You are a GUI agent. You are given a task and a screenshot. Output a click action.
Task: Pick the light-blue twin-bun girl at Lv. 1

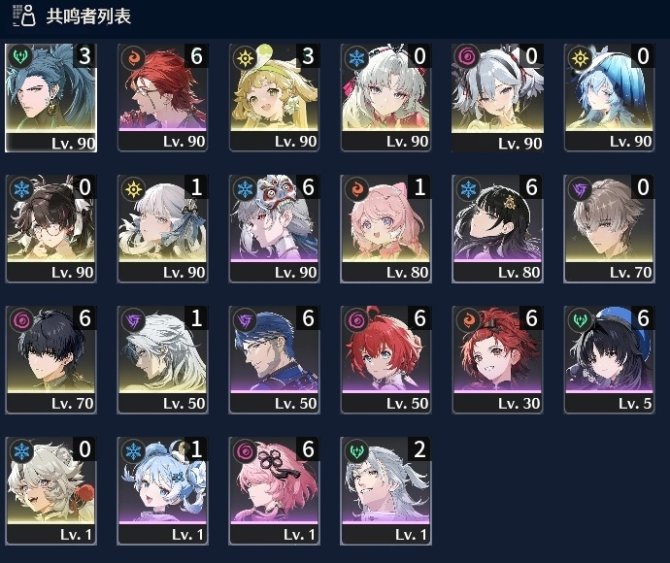162,491
